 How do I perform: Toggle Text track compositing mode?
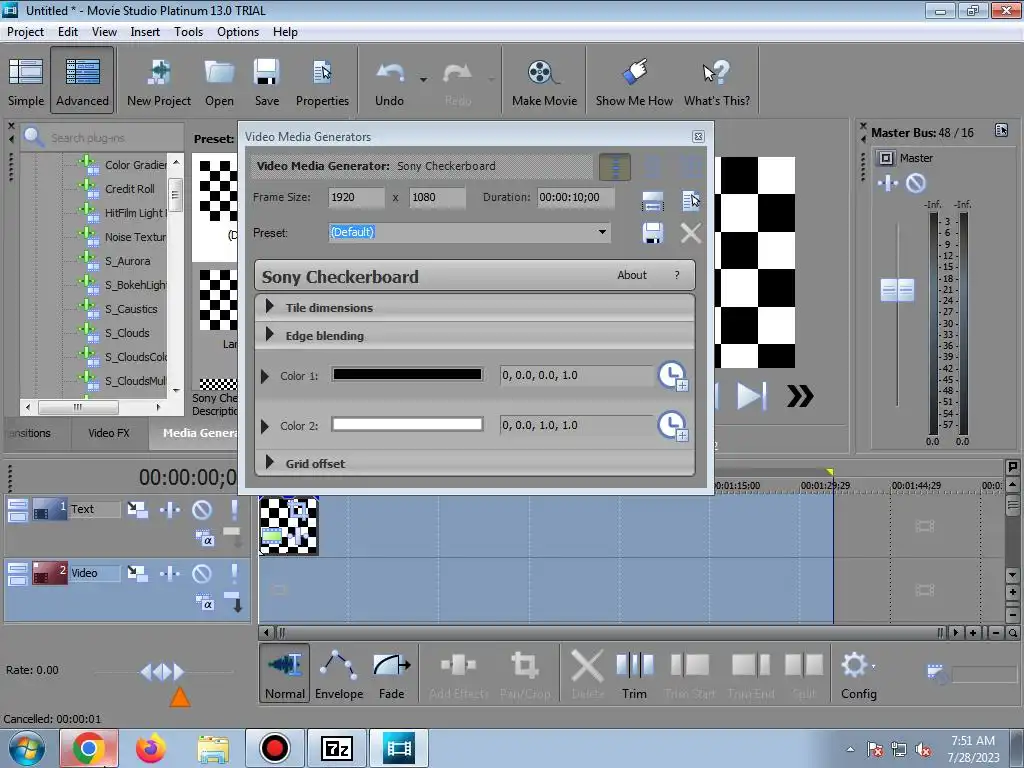tap(204, 539)
